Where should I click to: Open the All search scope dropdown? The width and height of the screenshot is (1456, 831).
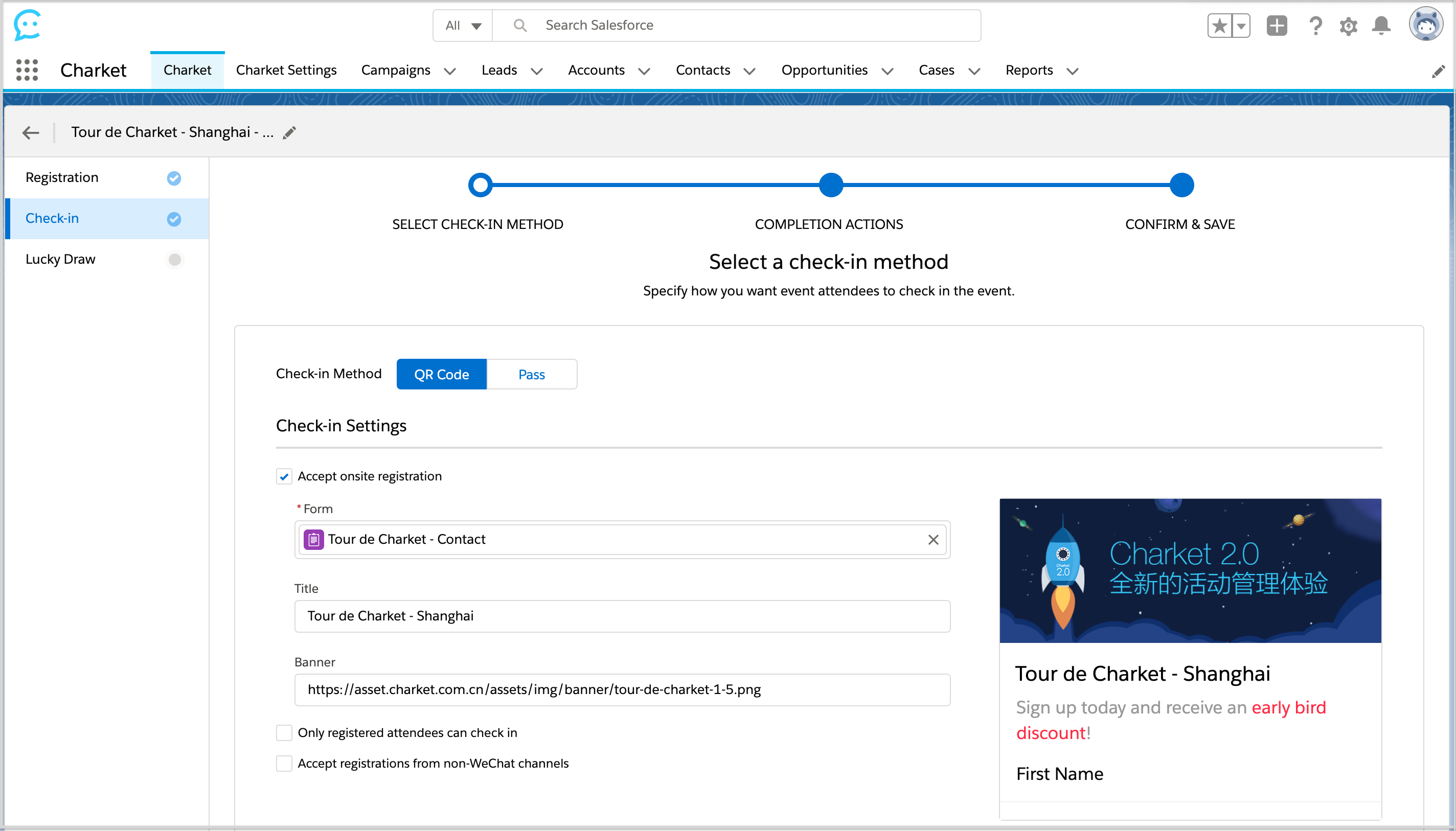(x=463, y=26)
